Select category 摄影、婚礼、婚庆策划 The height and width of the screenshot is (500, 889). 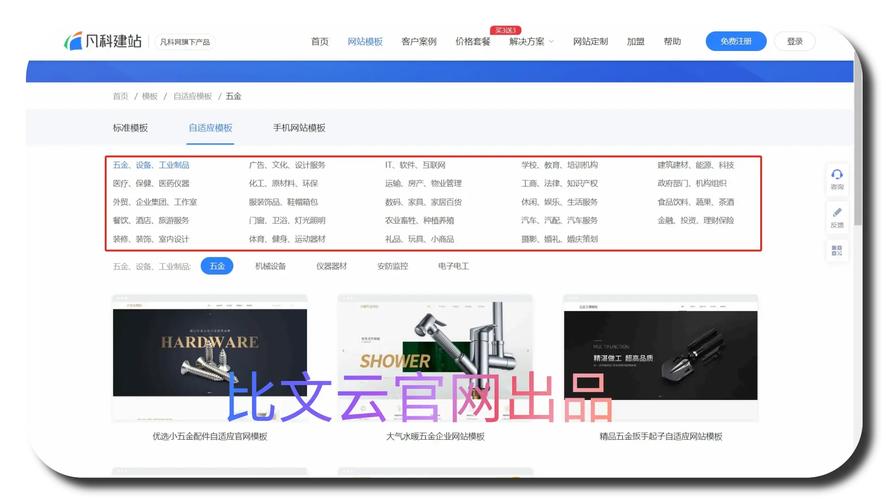point(560,239)
